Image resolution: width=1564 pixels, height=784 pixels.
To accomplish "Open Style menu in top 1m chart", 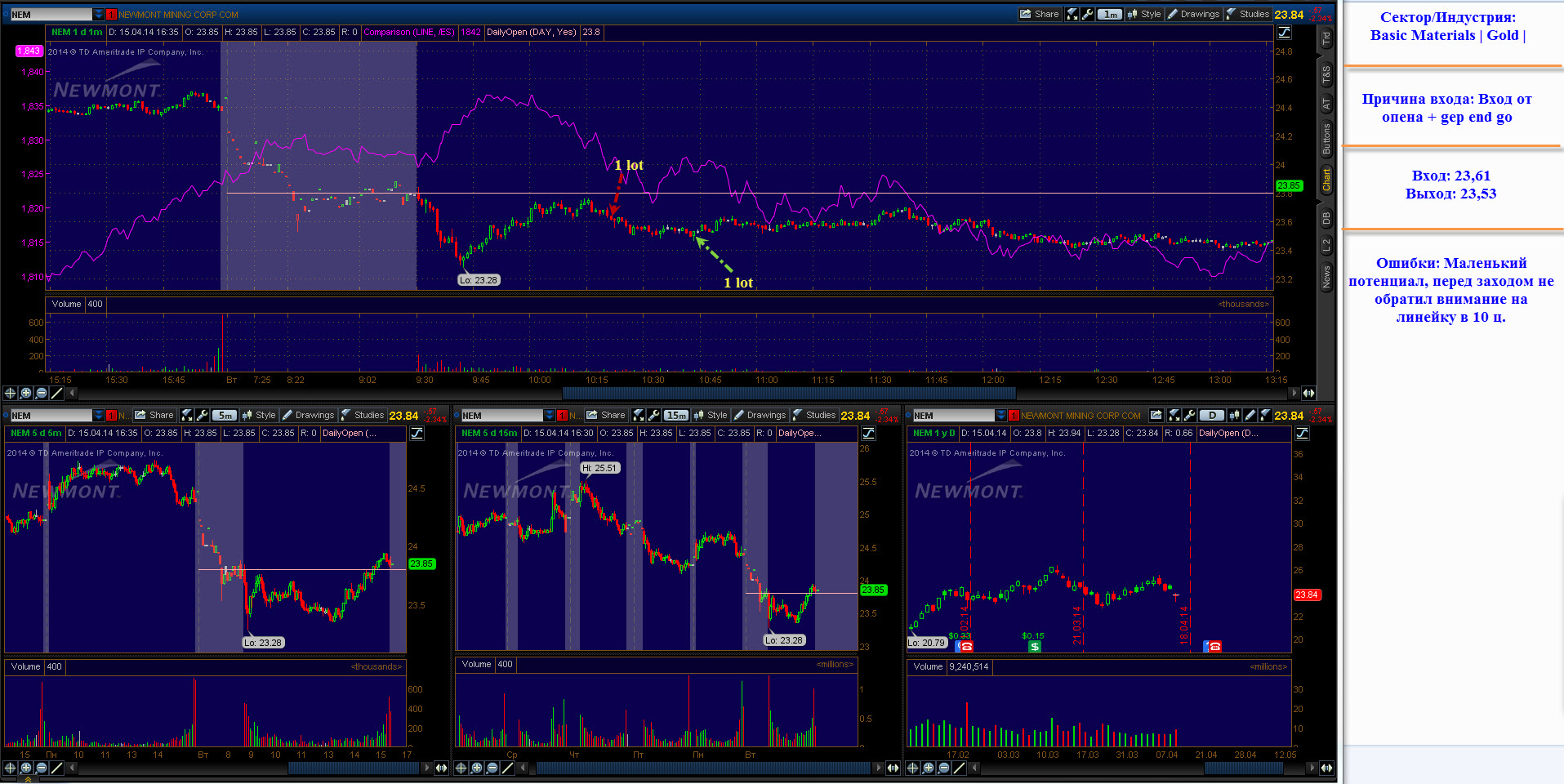I will (1144, 14).
